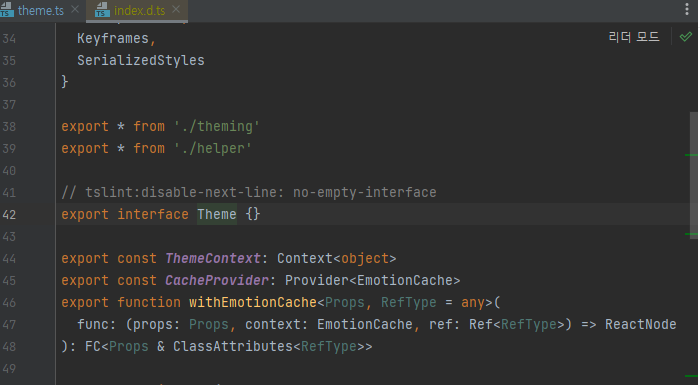The height and width of the screenshot is (385, 700).
Task: Click the CacheProvider constant name
Action: pyautogui.click(x=217, y=280)
